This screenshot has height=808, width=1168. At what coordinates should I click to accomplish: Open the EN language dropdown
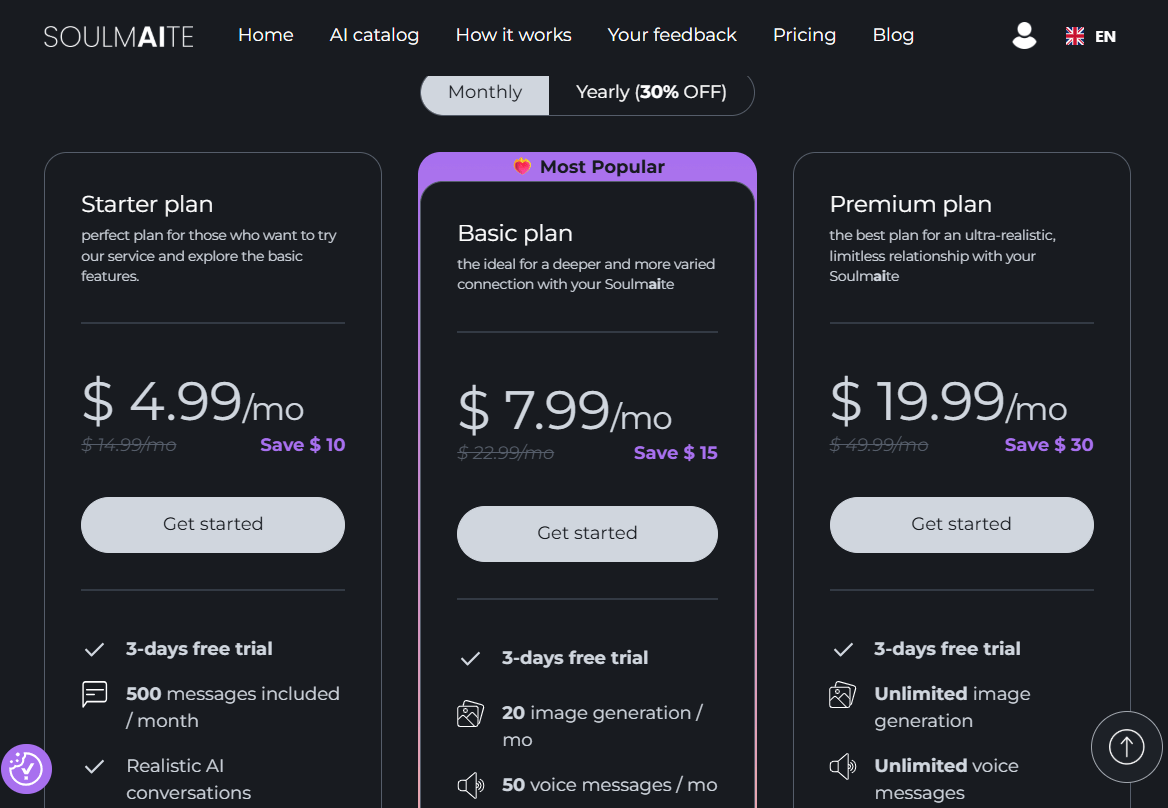[x=1105, y=36]
